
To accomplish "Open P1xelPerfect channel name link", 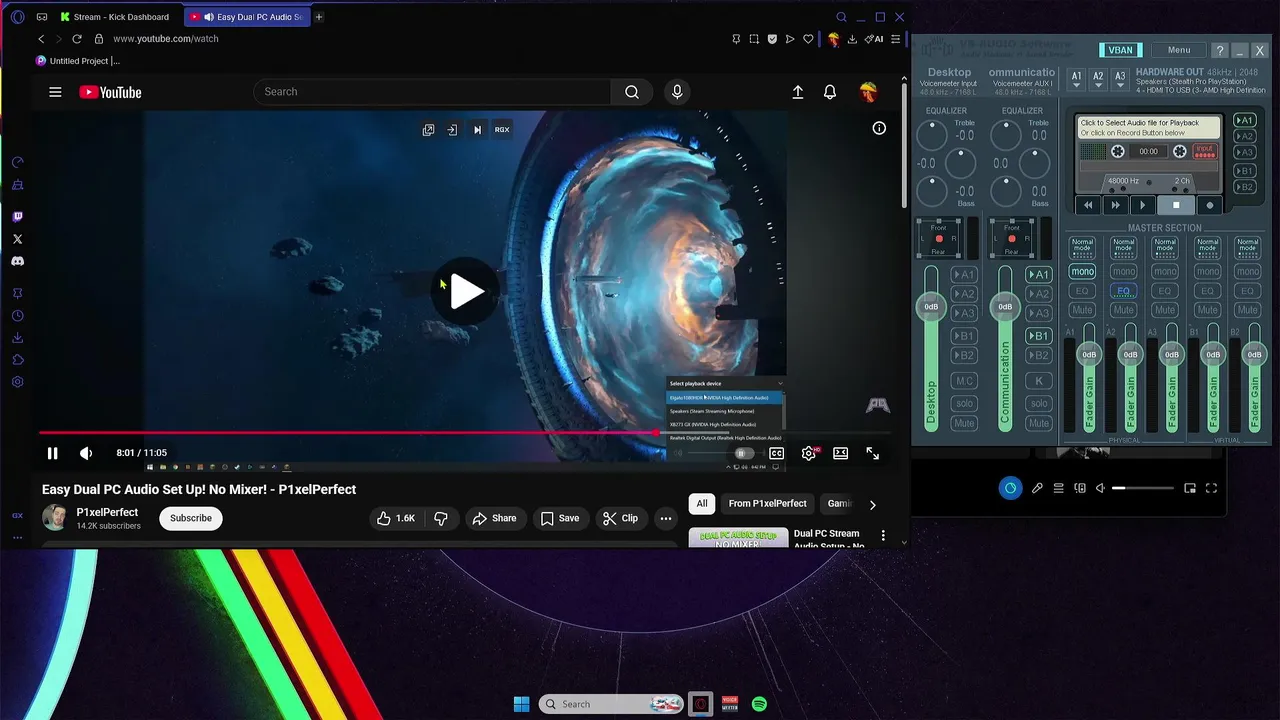I will pos(107,512).
